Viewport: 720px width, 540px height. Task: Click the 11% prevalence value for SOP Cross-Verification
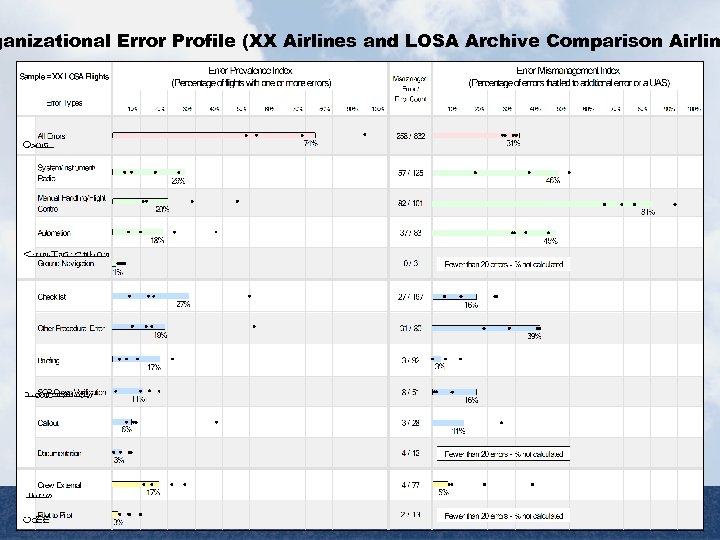[138, 399]
